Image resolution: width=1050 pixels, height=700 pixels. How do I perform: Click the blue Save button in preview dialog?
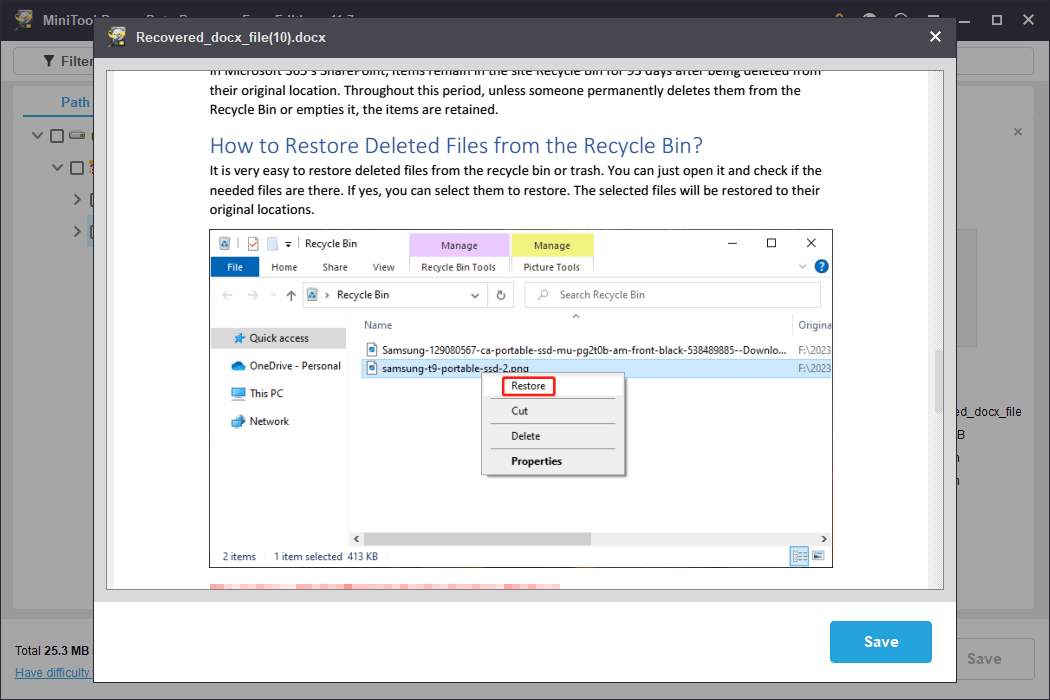[880, 642]
